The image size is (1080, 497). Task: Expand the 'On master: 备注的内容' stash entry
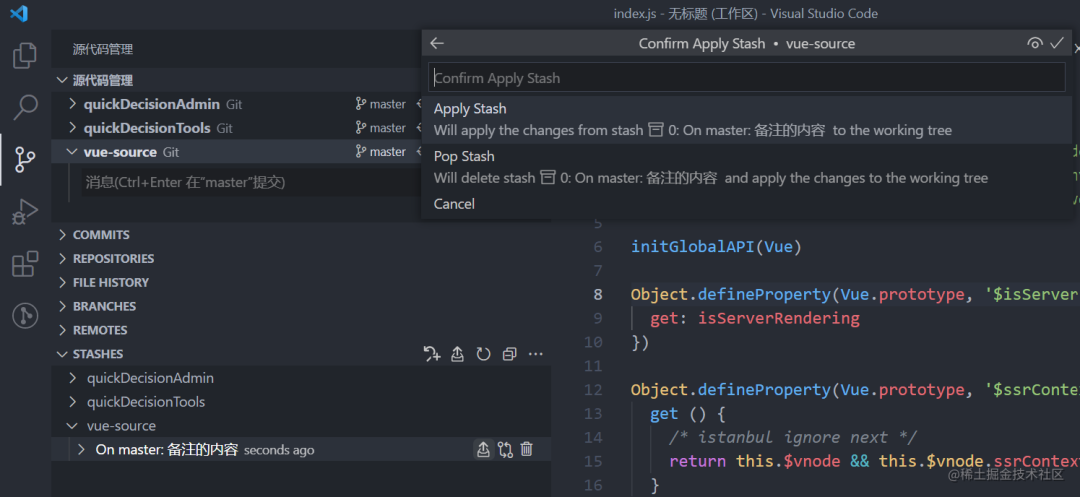point(81,450)
